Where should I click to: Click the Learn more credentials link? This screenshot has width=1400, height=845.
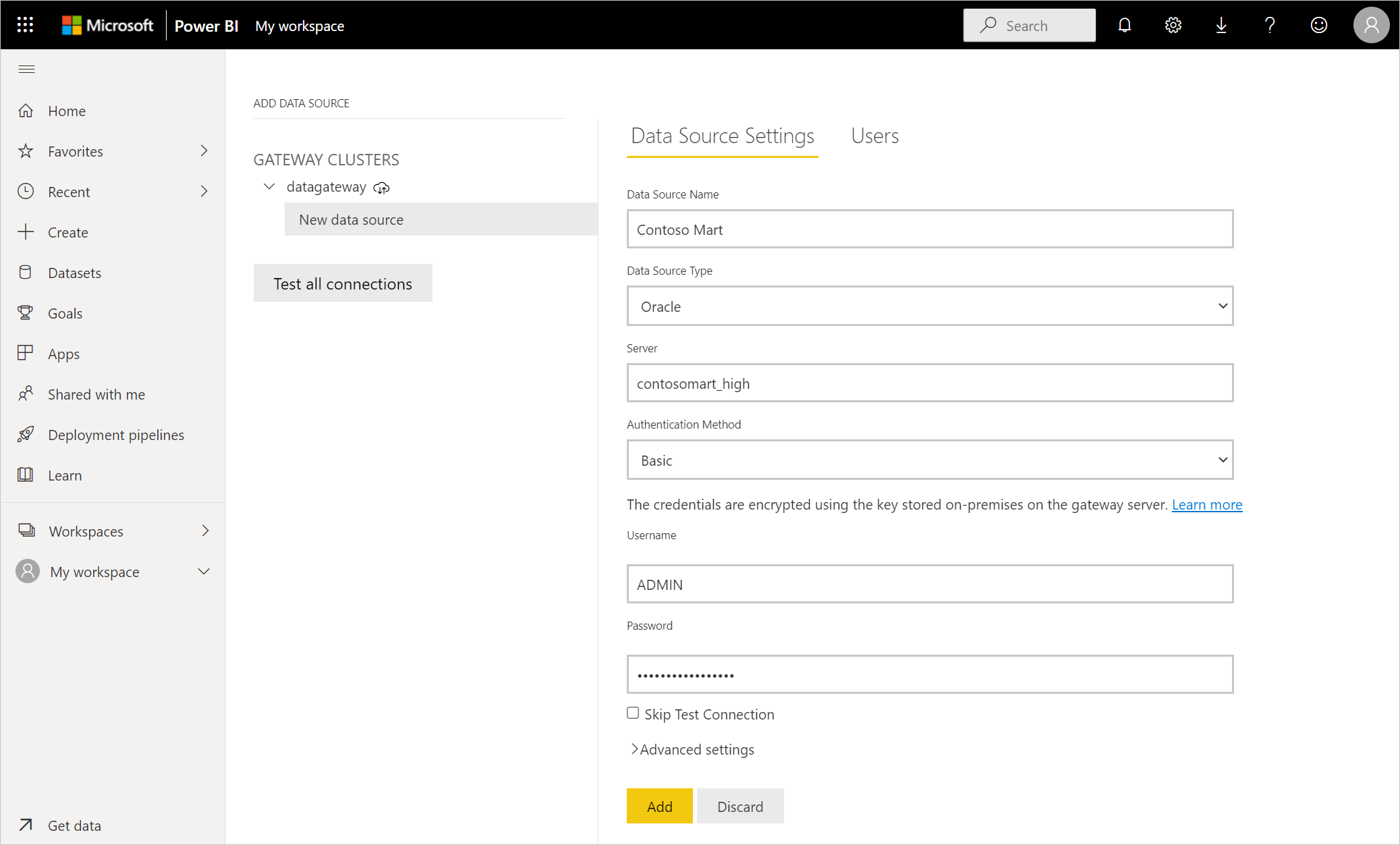coord(1207,504)
